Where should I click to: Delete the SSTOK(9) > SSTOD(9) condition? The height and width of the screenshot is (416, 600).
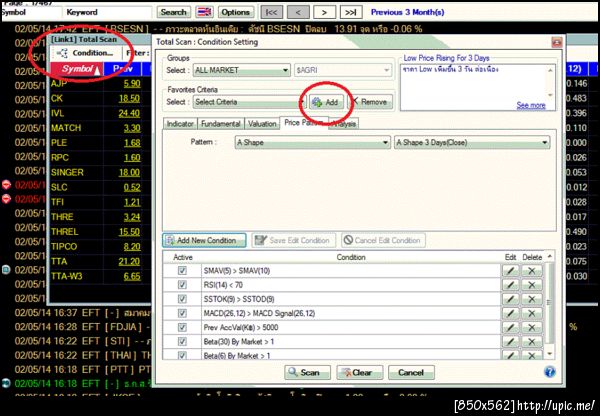tap(532, 299)
